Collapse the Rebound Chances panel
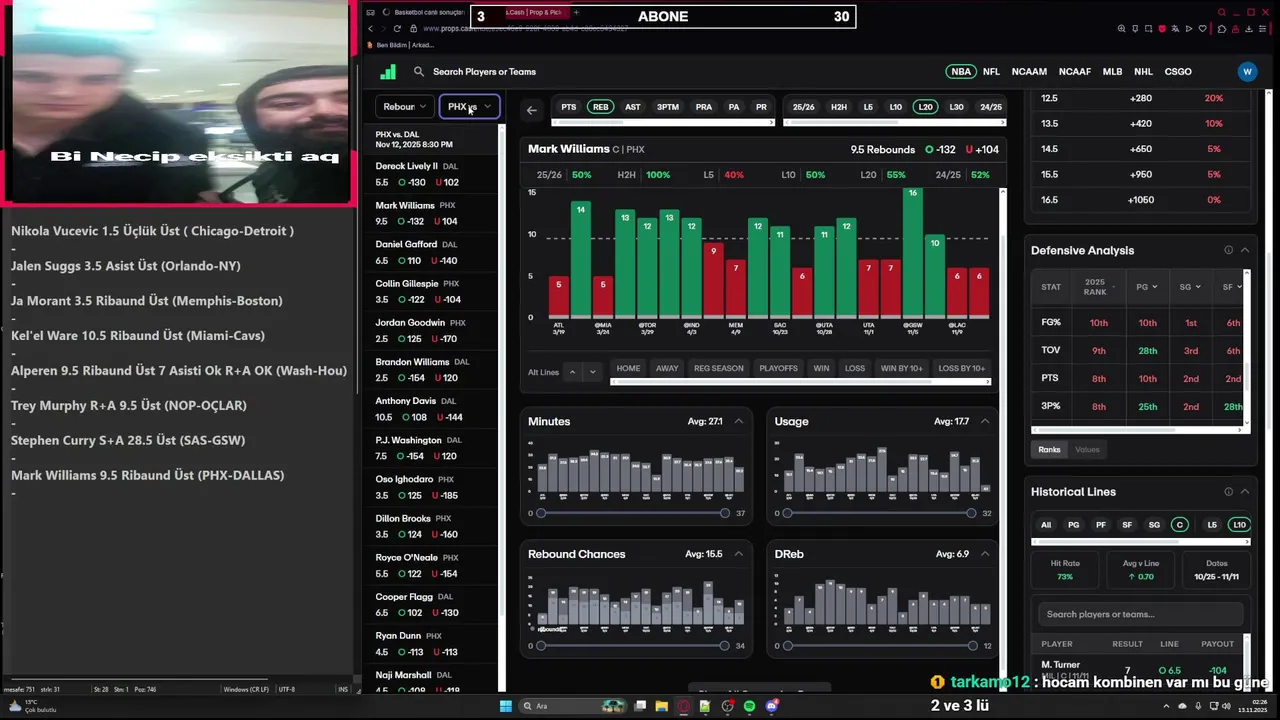The width and height of the screenshot is (1280, 720). pyautogui.click(x=739, y=554)
